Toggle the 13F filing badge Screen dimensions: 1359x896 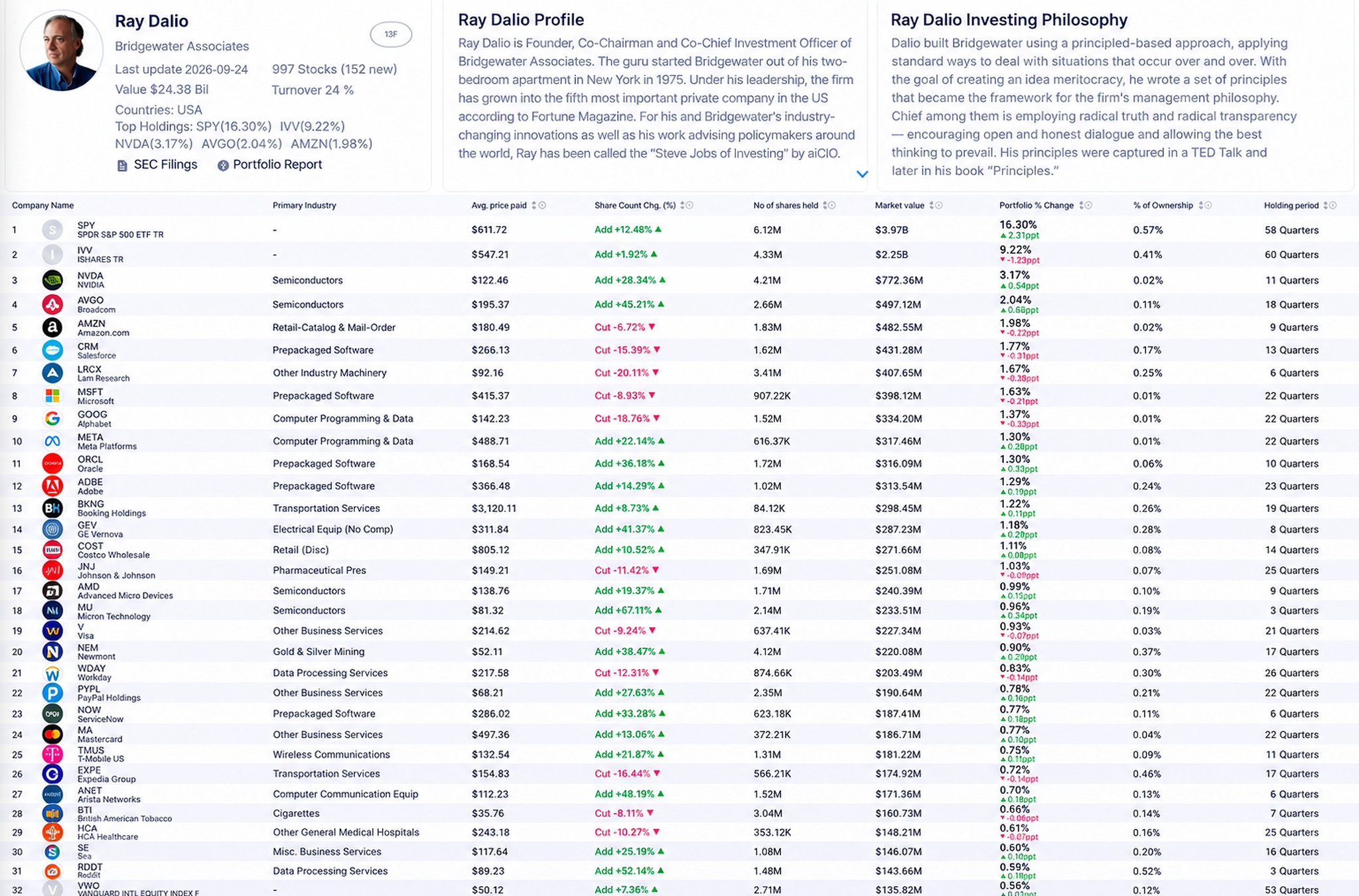391,34
